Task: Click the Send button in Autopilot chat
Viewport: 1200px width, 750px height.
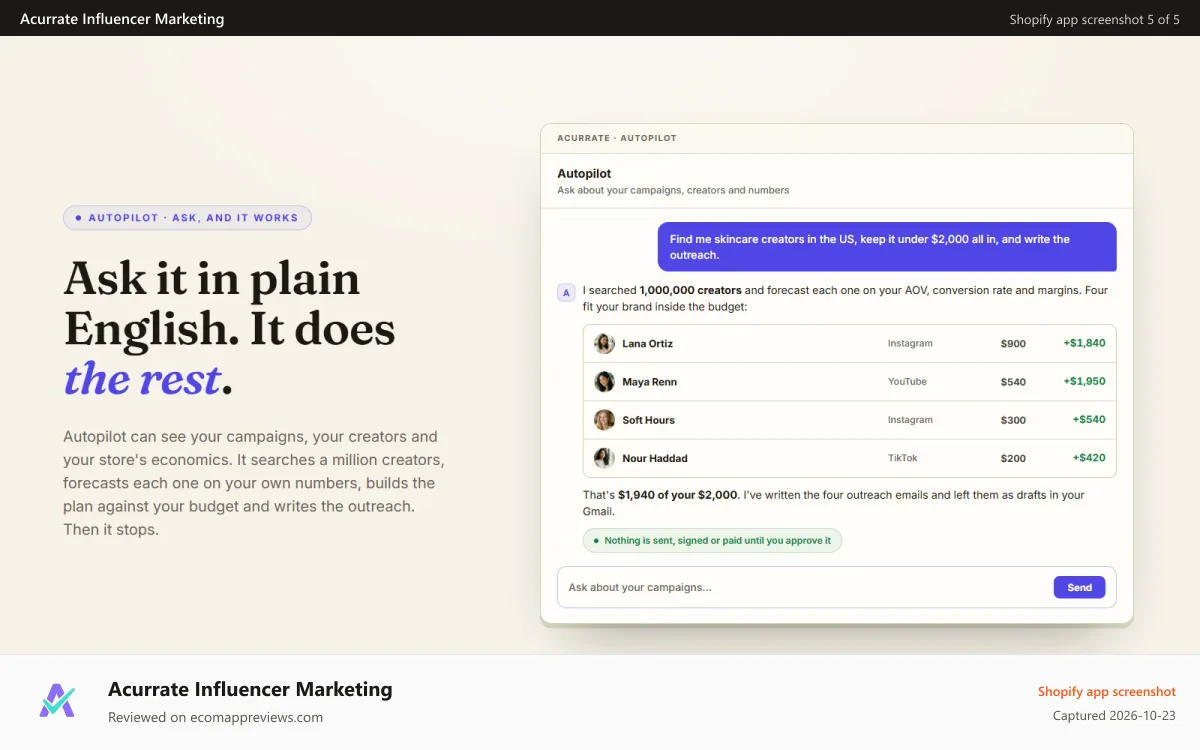Action: point(1079,587)
